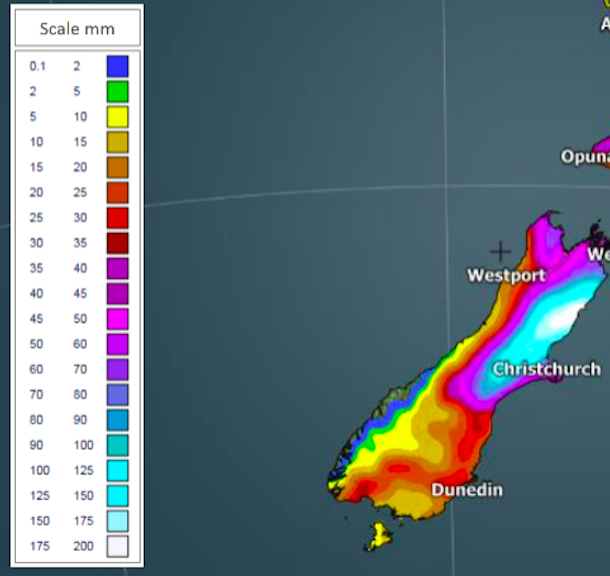Click the crosshair marker above Westport
This screenshot has width=610, height=576.
(x=500, y=252)
